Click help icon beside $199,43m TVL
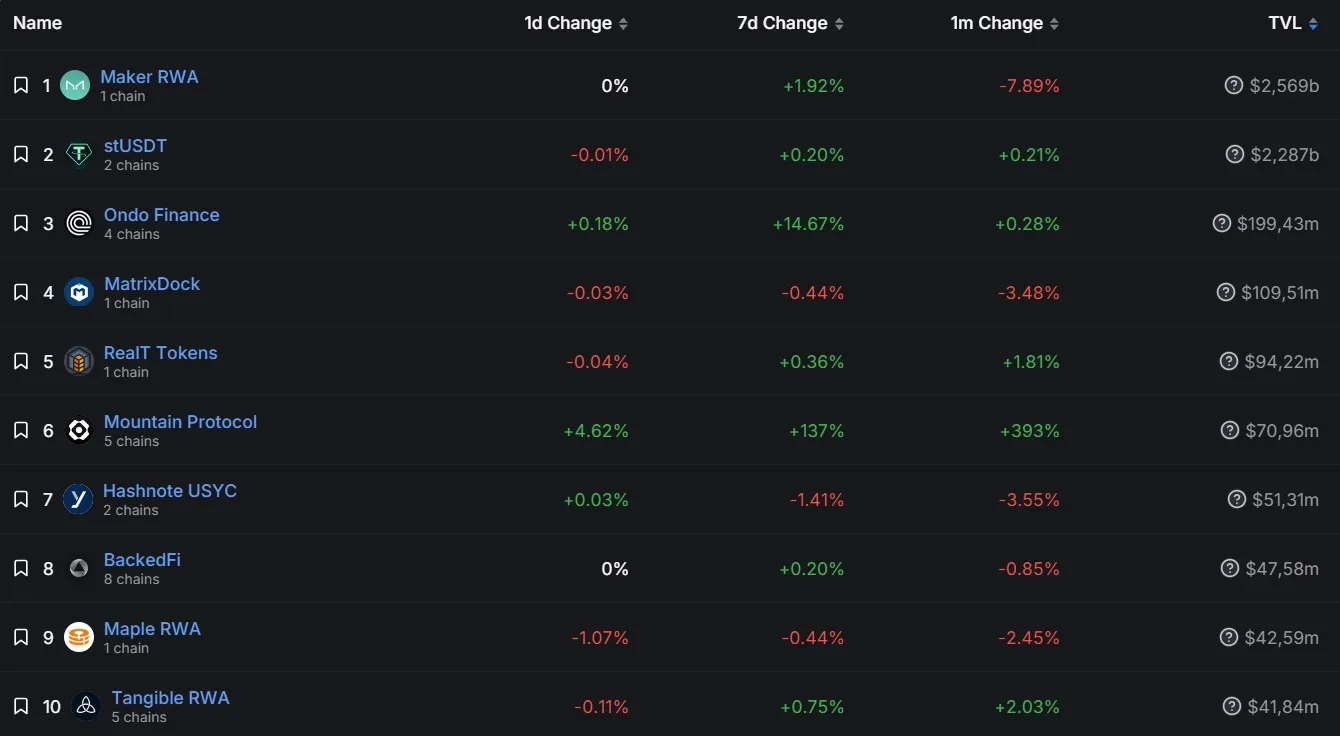This screenshot has height=736, width=1340. coord(1222,224)
